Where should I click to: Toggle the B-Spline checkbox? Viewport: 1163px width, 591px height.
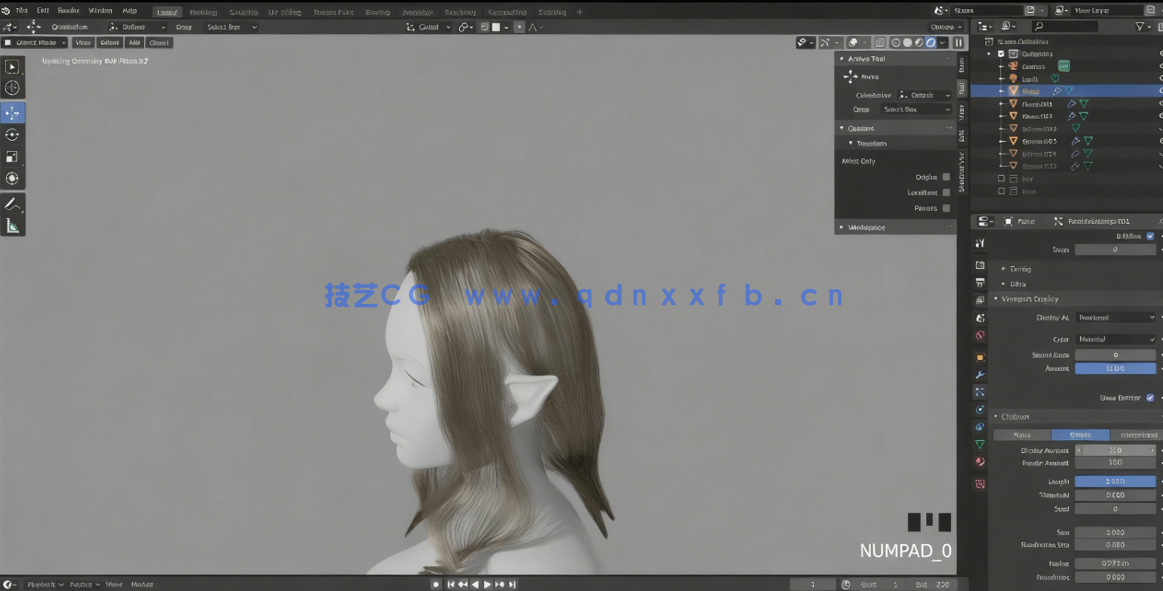pos(1152,235)
